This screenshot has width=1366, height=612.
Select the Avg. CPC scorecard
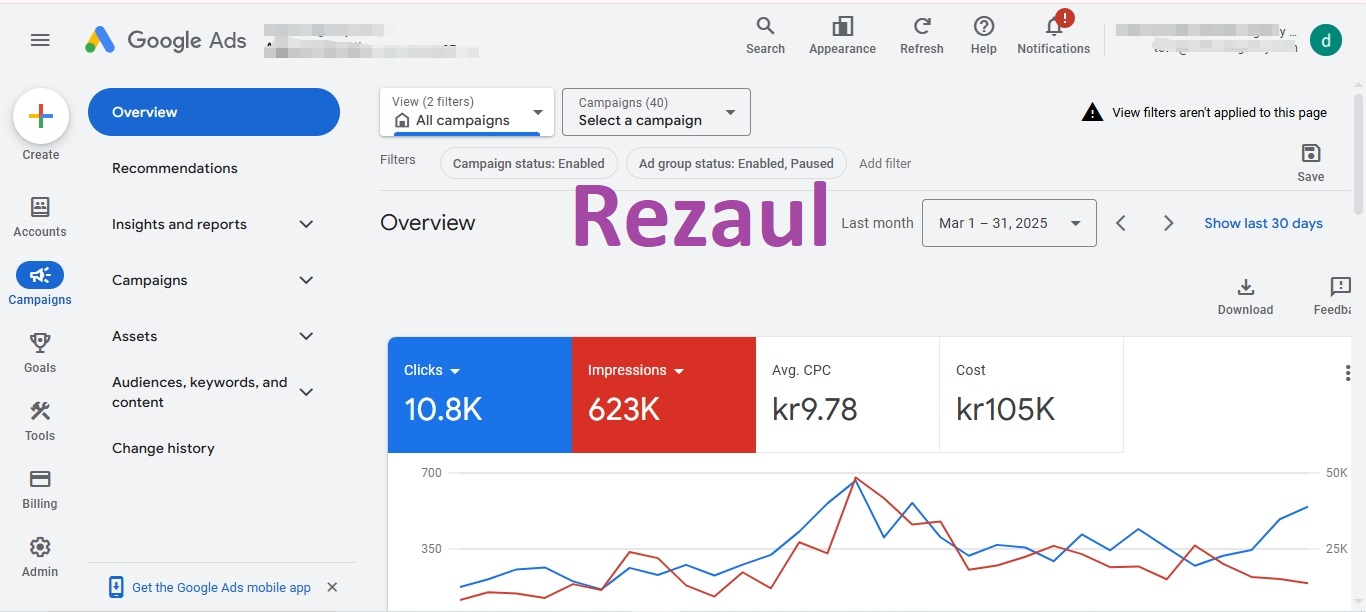847,395
